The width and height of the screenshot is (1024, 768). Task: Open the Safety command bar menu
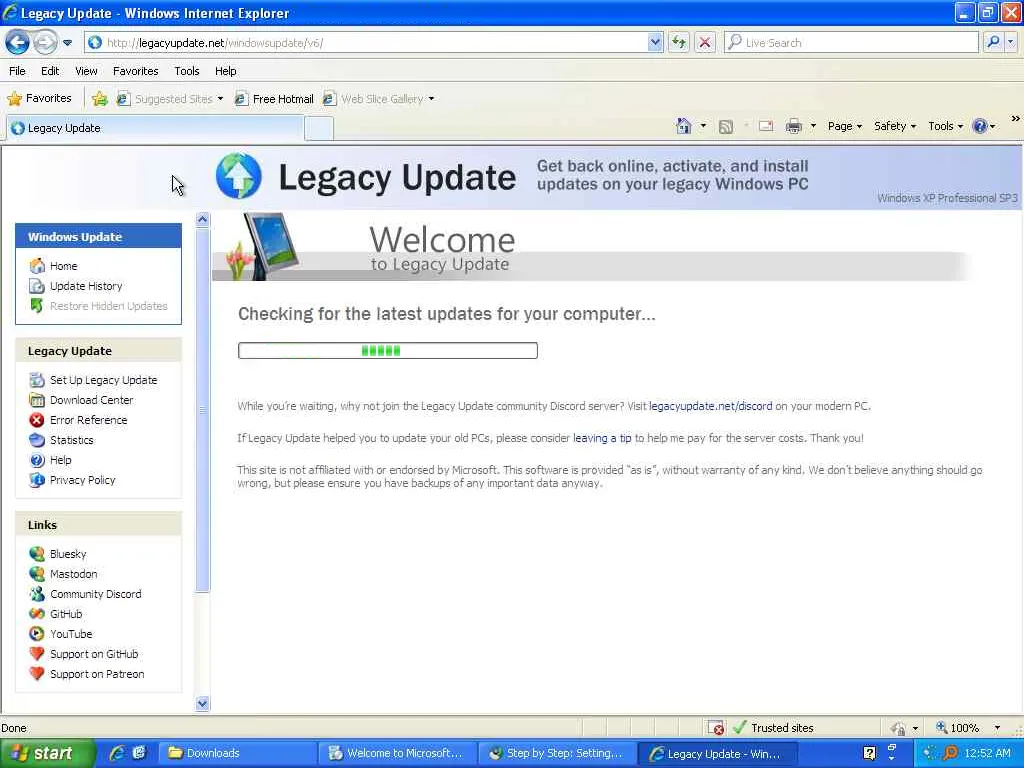point(895,126)
